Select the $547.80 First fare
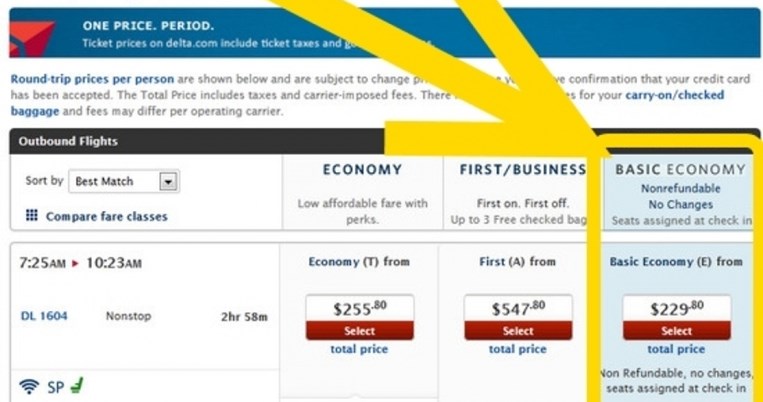 point(517,331)
